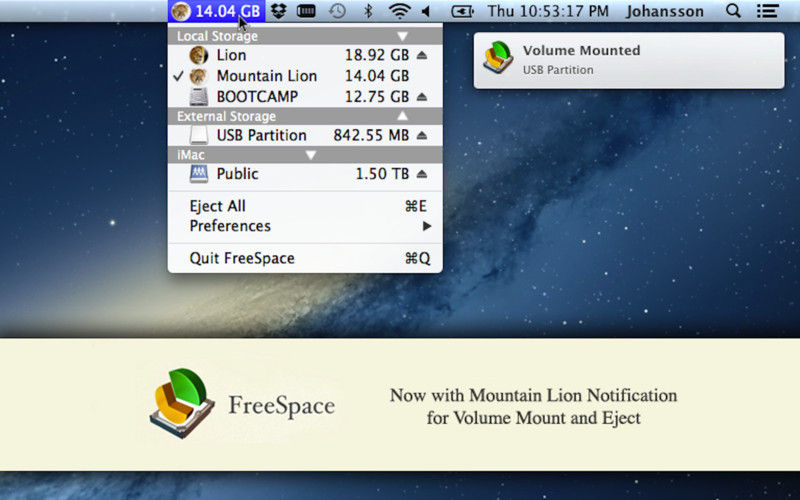This screenshot has height=500, width=800.
Task: Open the Notification Center list icon
Action: click(767, 11)
